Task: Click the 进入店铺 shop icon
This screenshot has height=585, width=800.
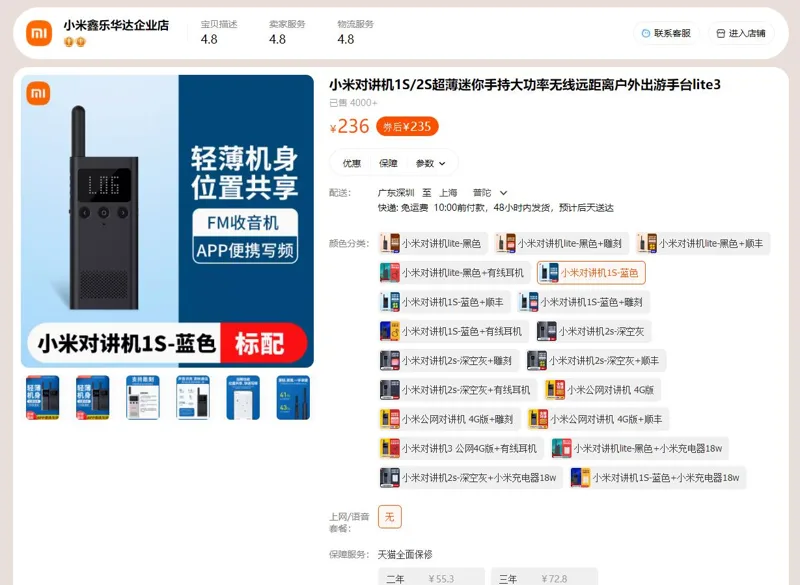Action: pos(720,33)
